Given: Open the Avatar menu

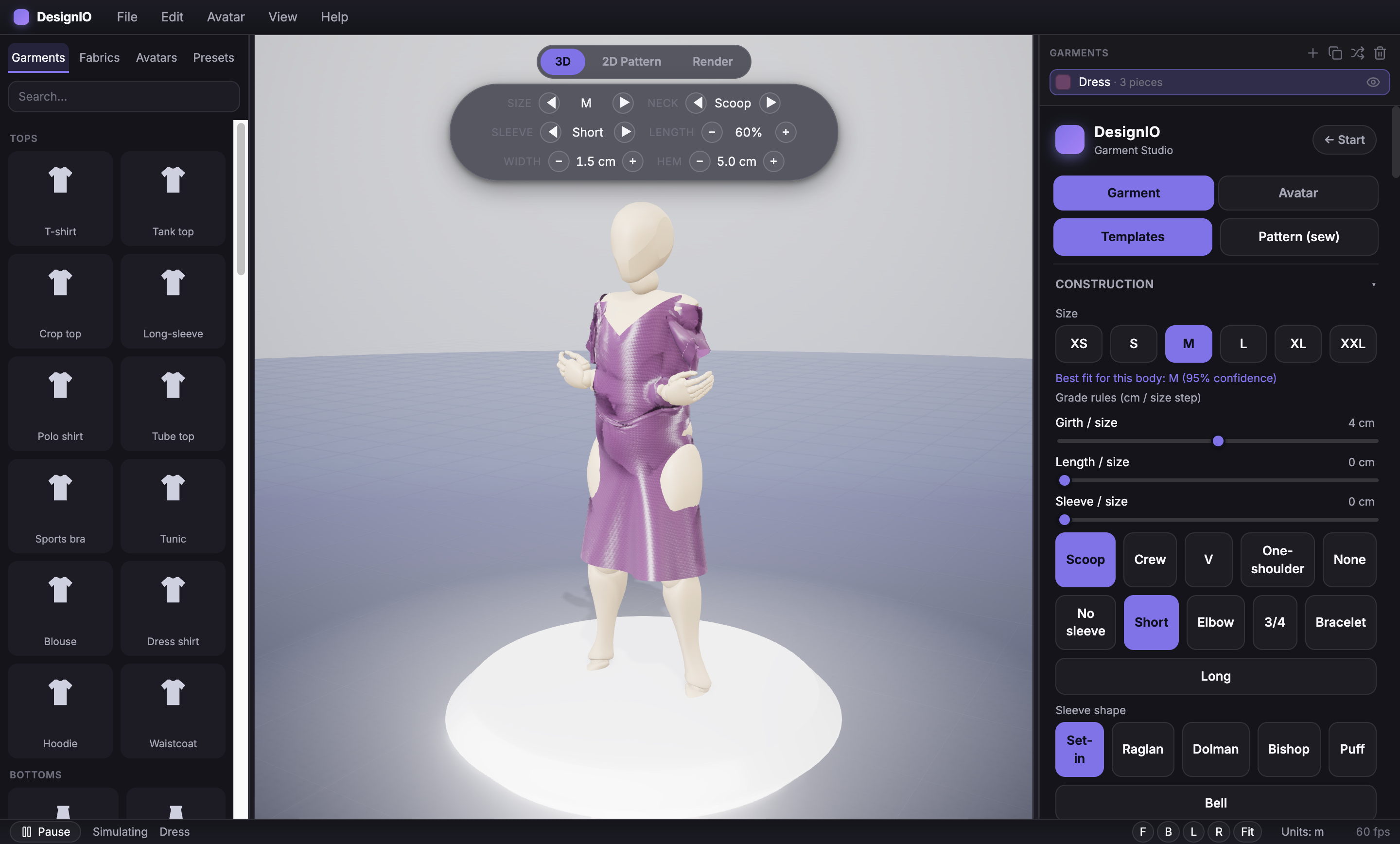Looking at the screenshot, I should [226, 17].
